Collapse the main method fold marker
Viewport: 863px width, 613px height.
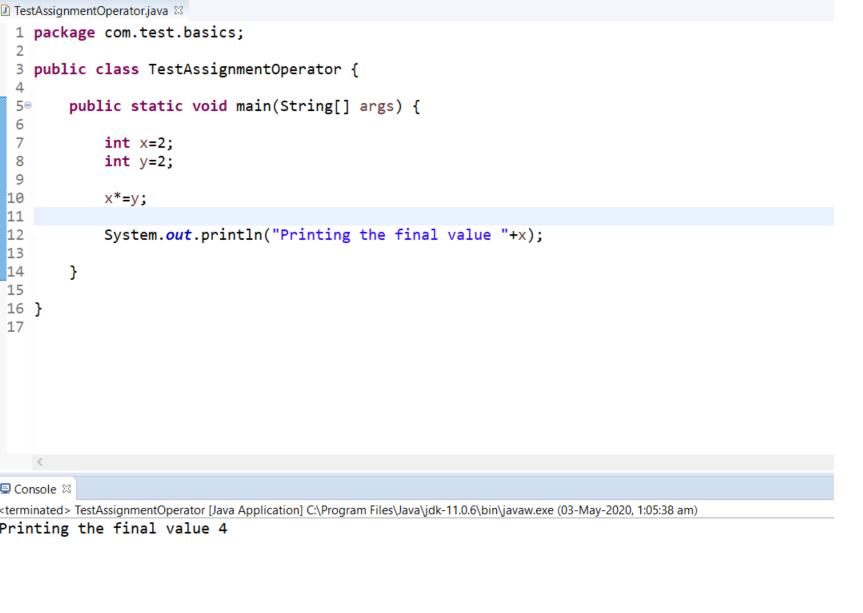tap(28, 106)
